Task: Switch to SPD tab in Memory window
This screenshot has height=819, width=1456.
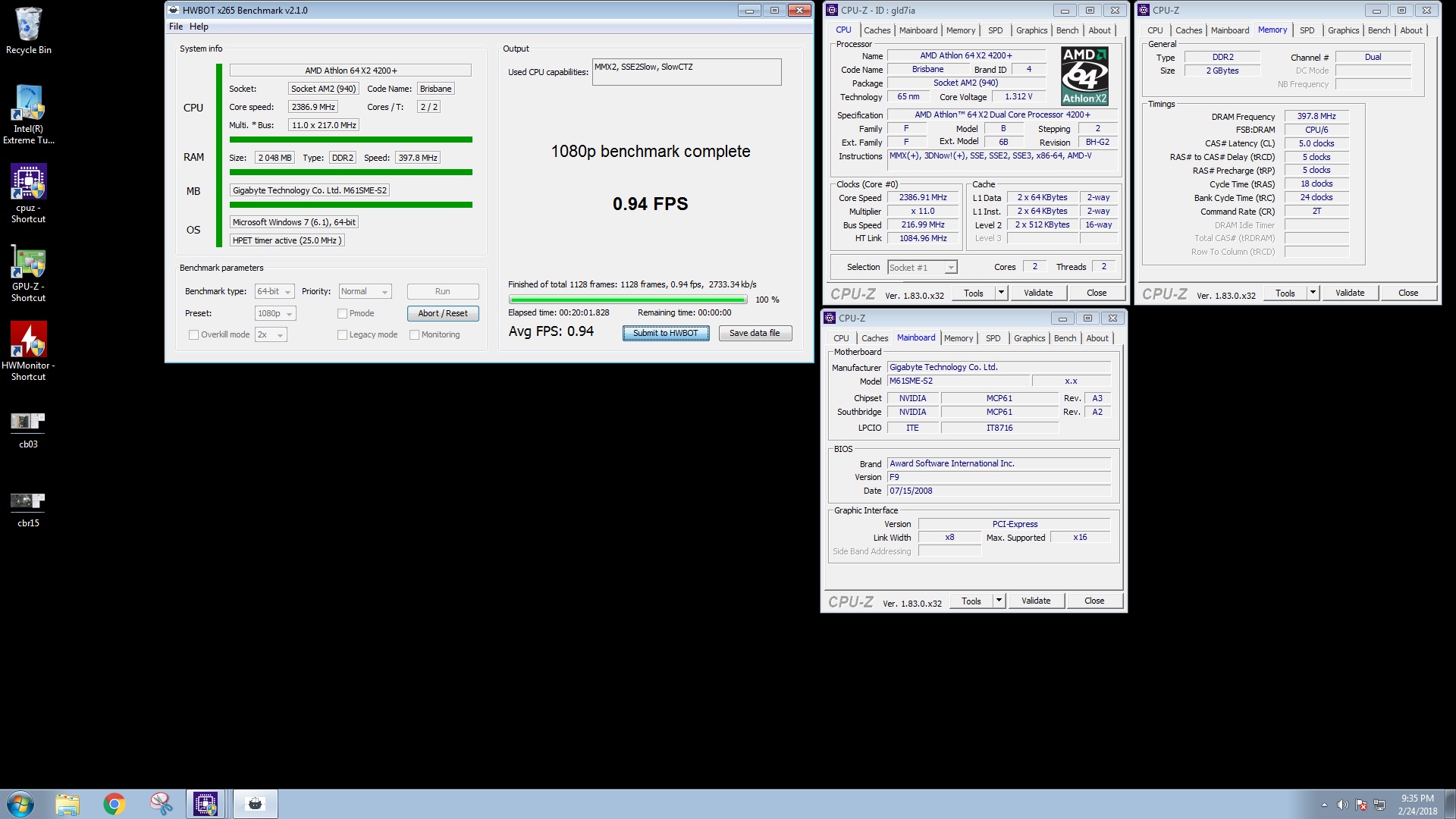Action: pos(1307,30)
